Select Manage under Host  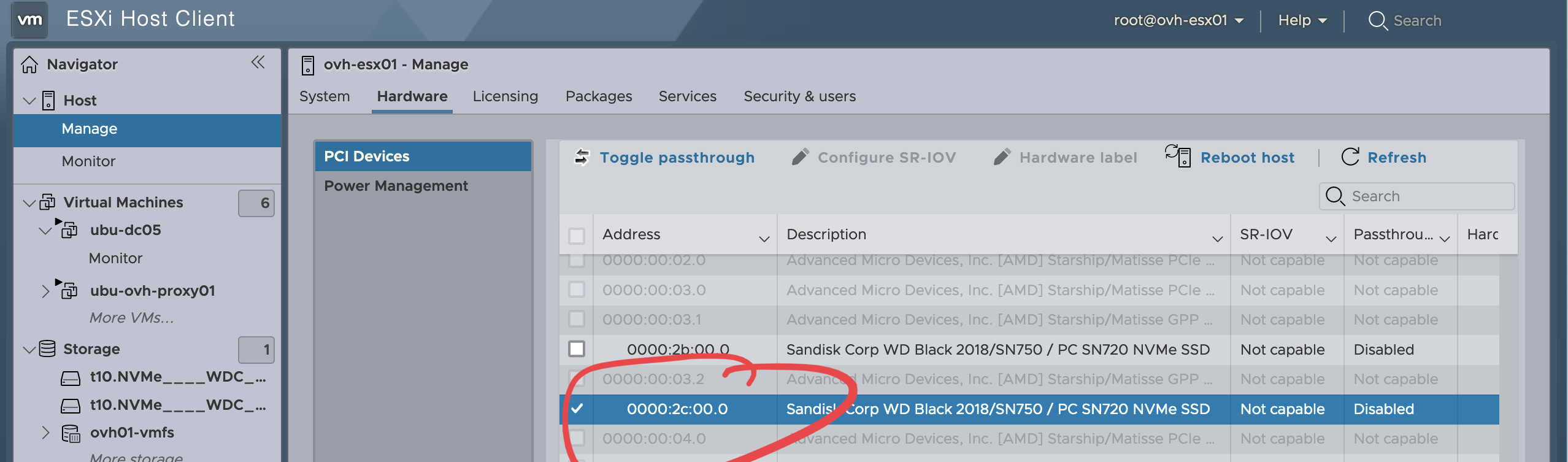tap(147, 129)
